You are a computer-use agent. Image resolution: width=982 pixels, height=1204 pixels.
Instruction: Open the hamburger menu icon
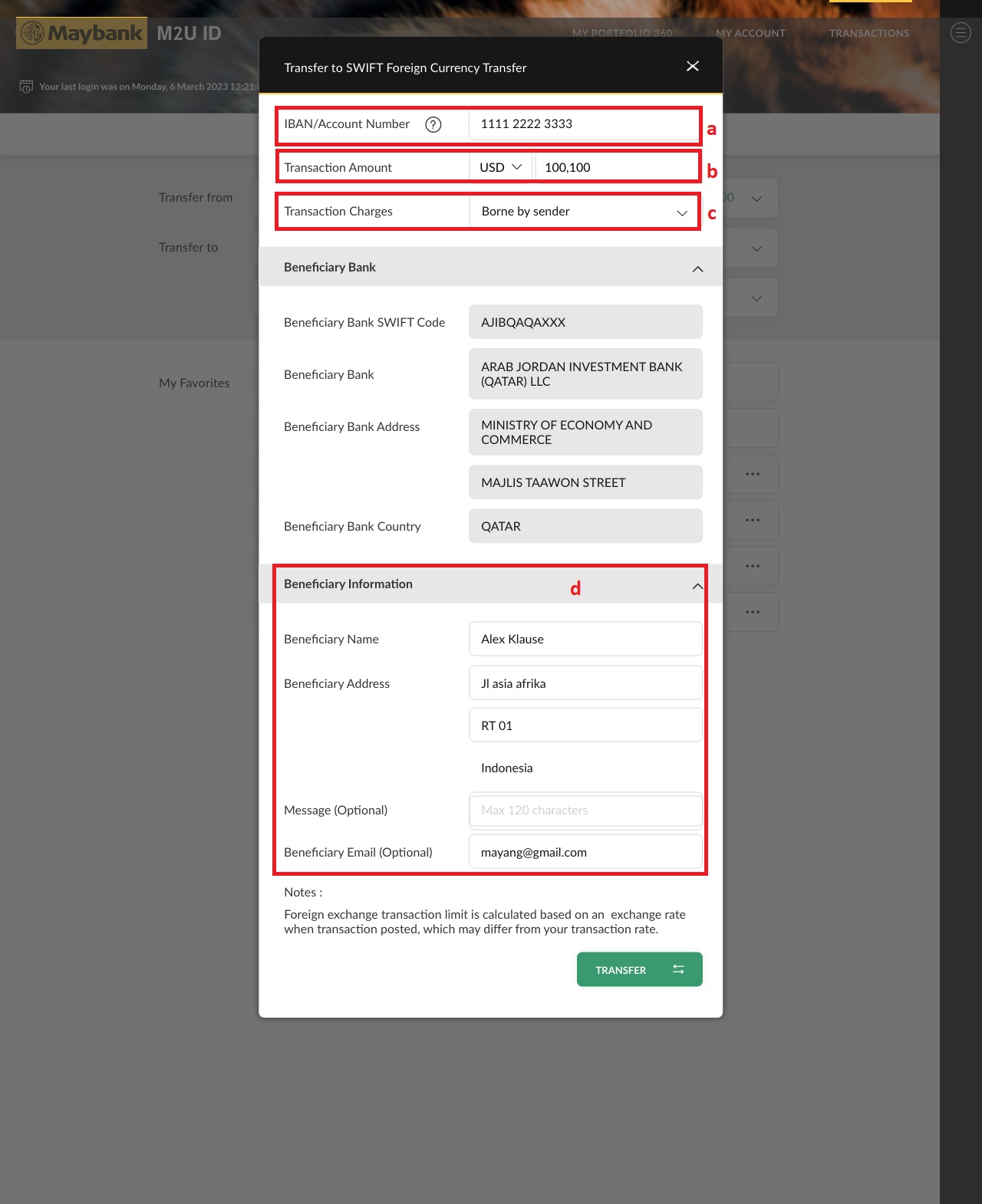pyautogui.click(x=961, y=33)
